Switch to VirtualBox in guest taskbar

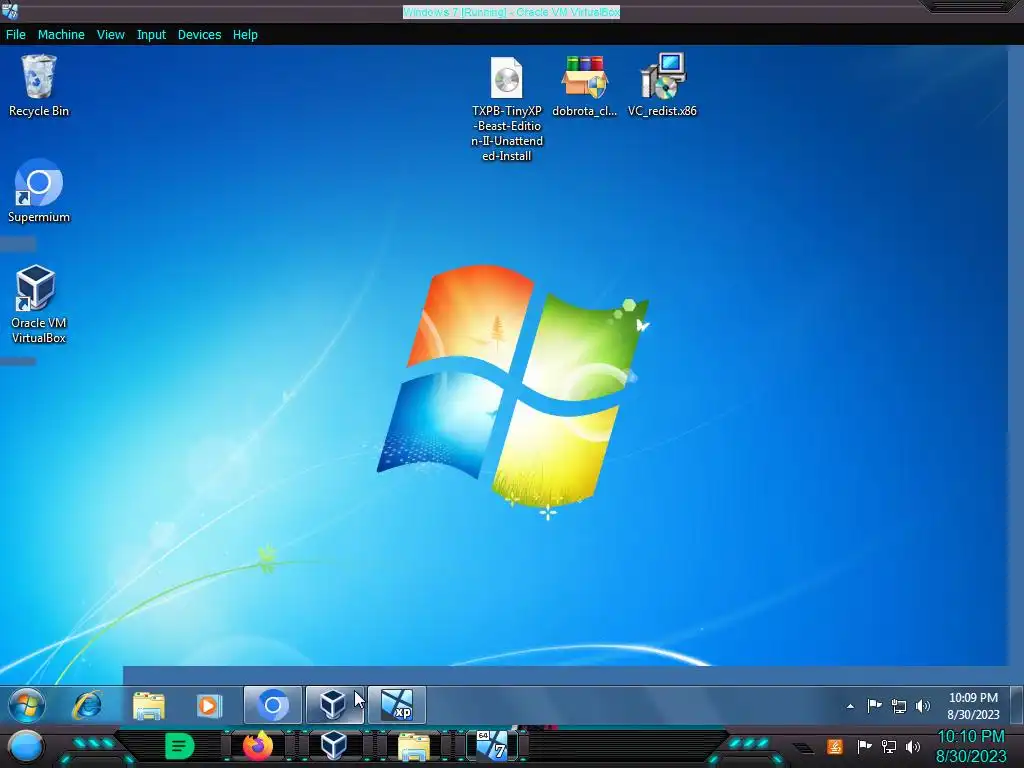click(334, 705)
